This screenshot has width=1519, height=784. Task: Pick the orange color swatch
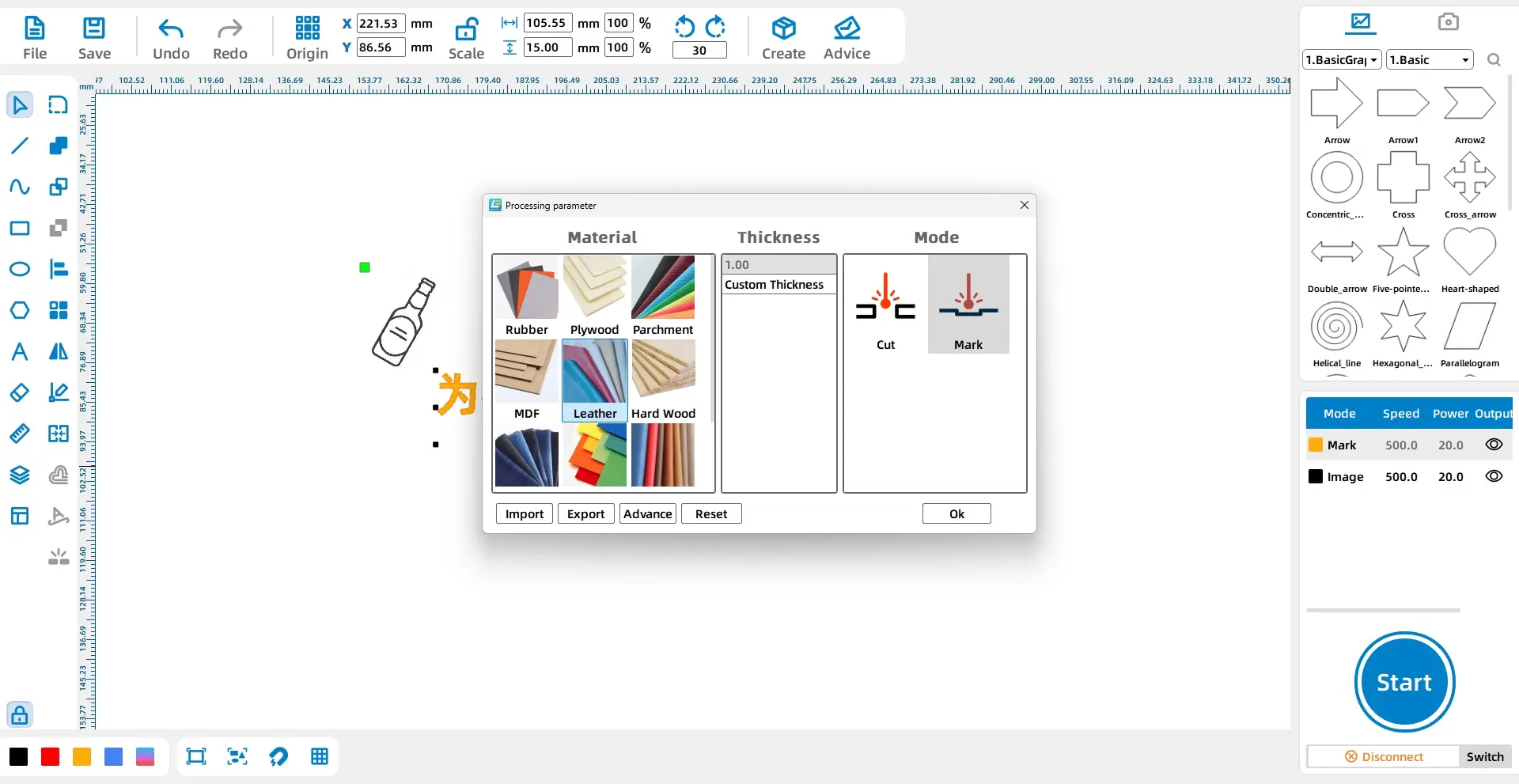[81, 757]
